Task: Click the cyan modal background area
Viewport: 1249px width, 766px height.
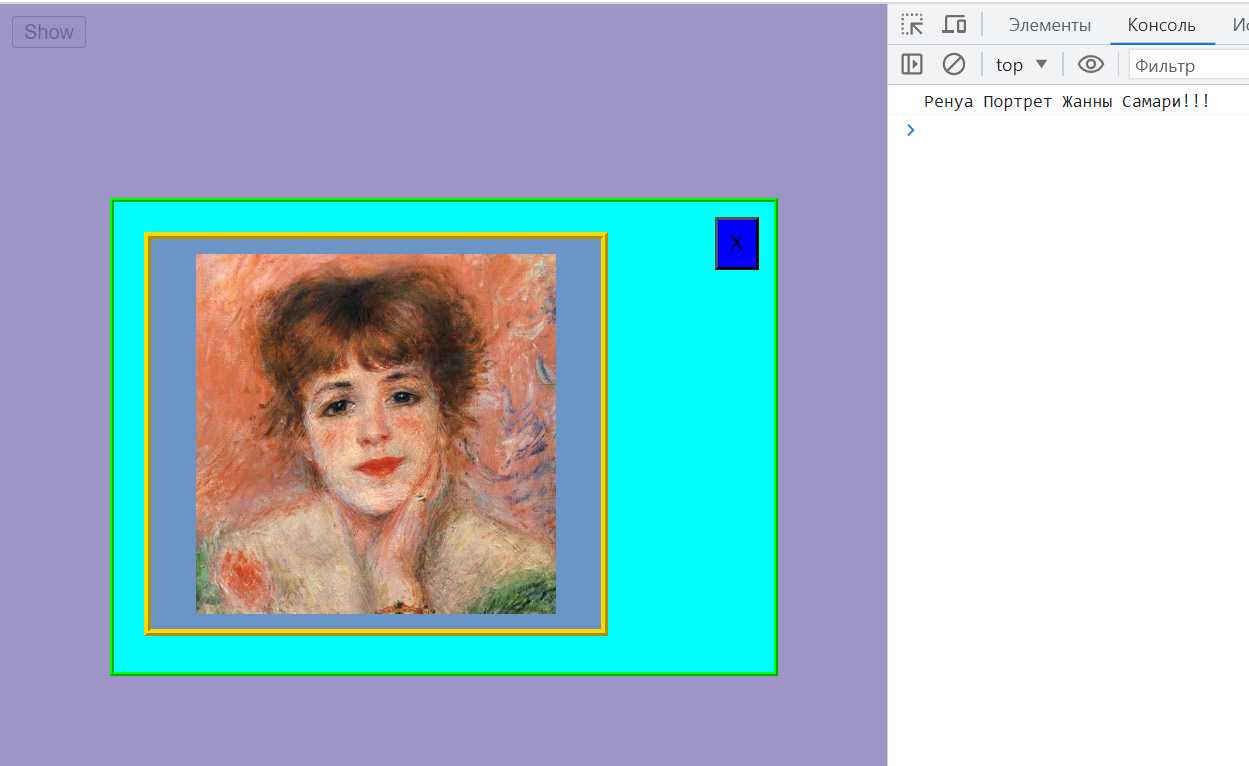Action: click(x=690, y=450)
